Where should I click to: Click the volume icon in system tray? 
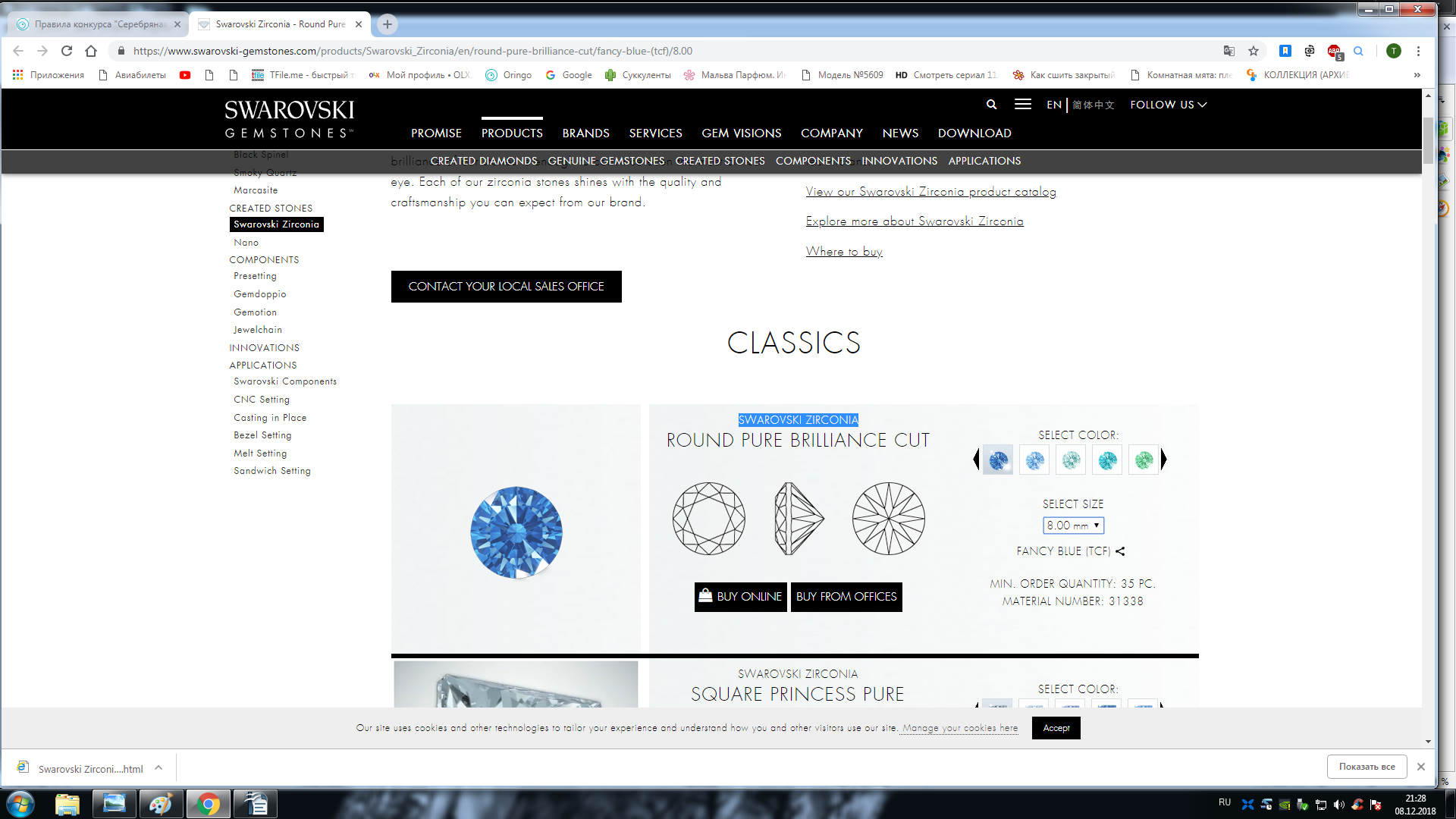pyautogui.click(x=1339, y=805)
